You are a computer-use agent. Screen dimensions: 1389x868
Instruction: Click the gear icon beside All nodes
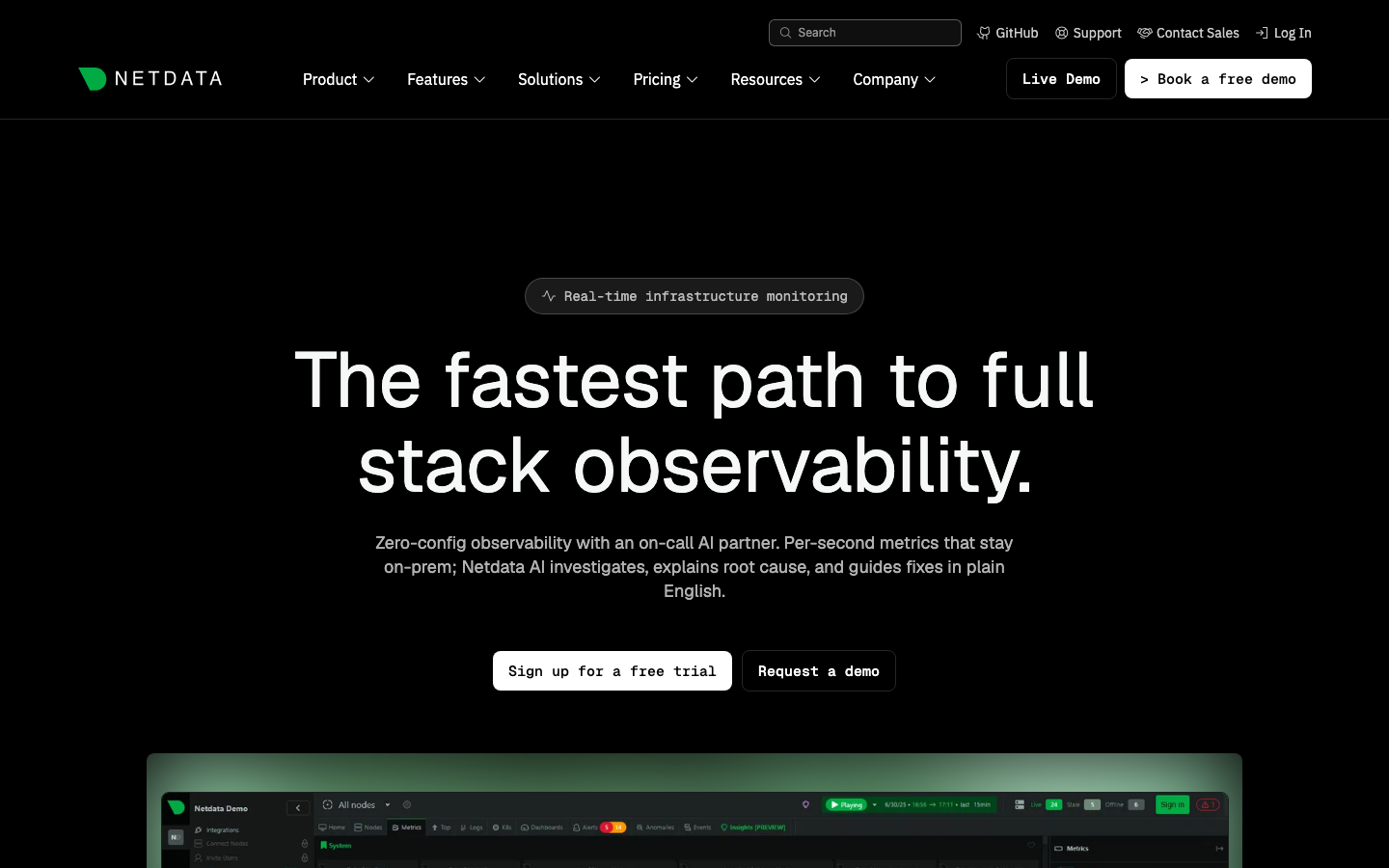(x=407, y=804)
